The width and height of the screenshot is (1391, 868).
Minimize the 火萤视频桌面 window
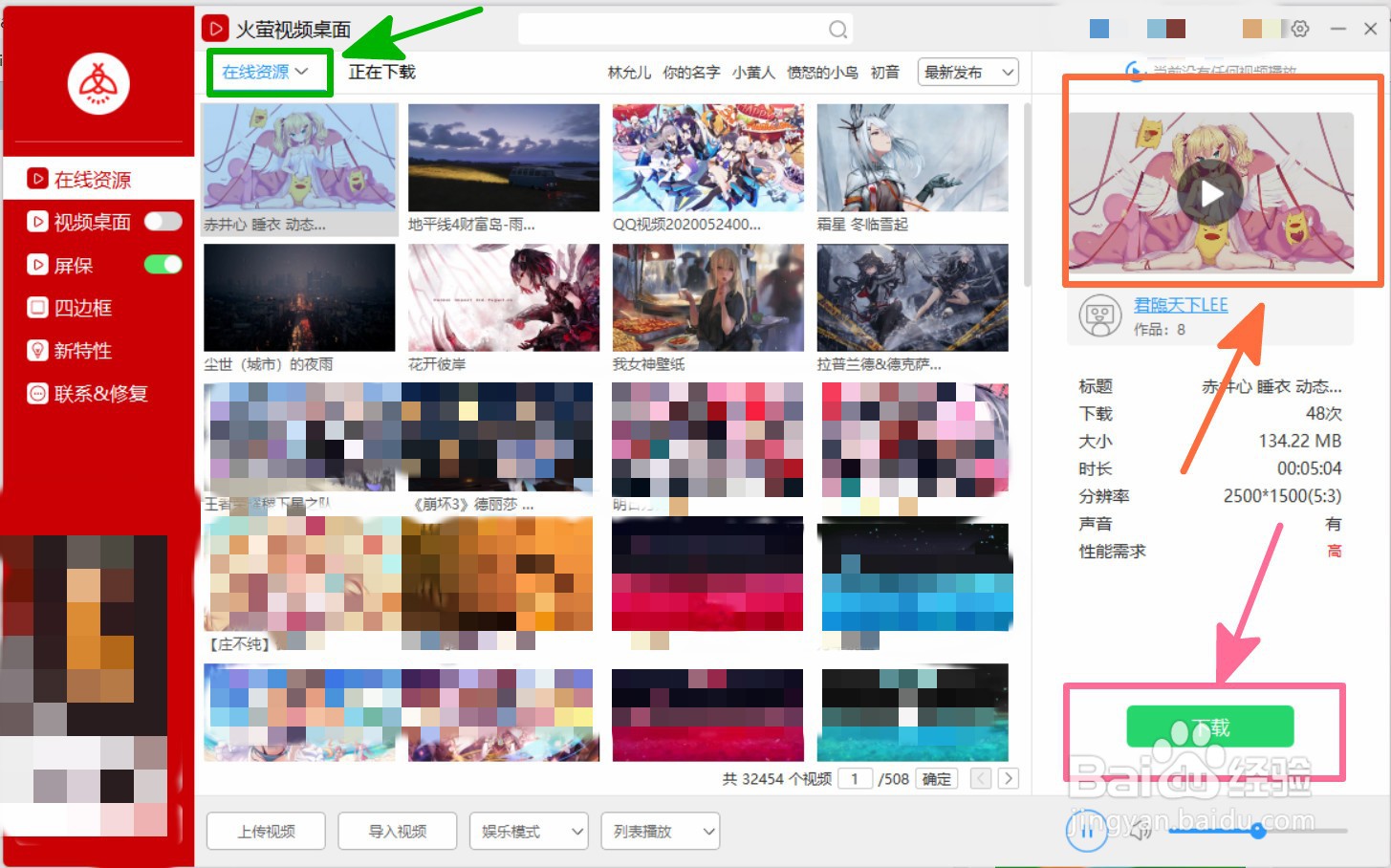pyautogui.click(x=1338, y=29)
